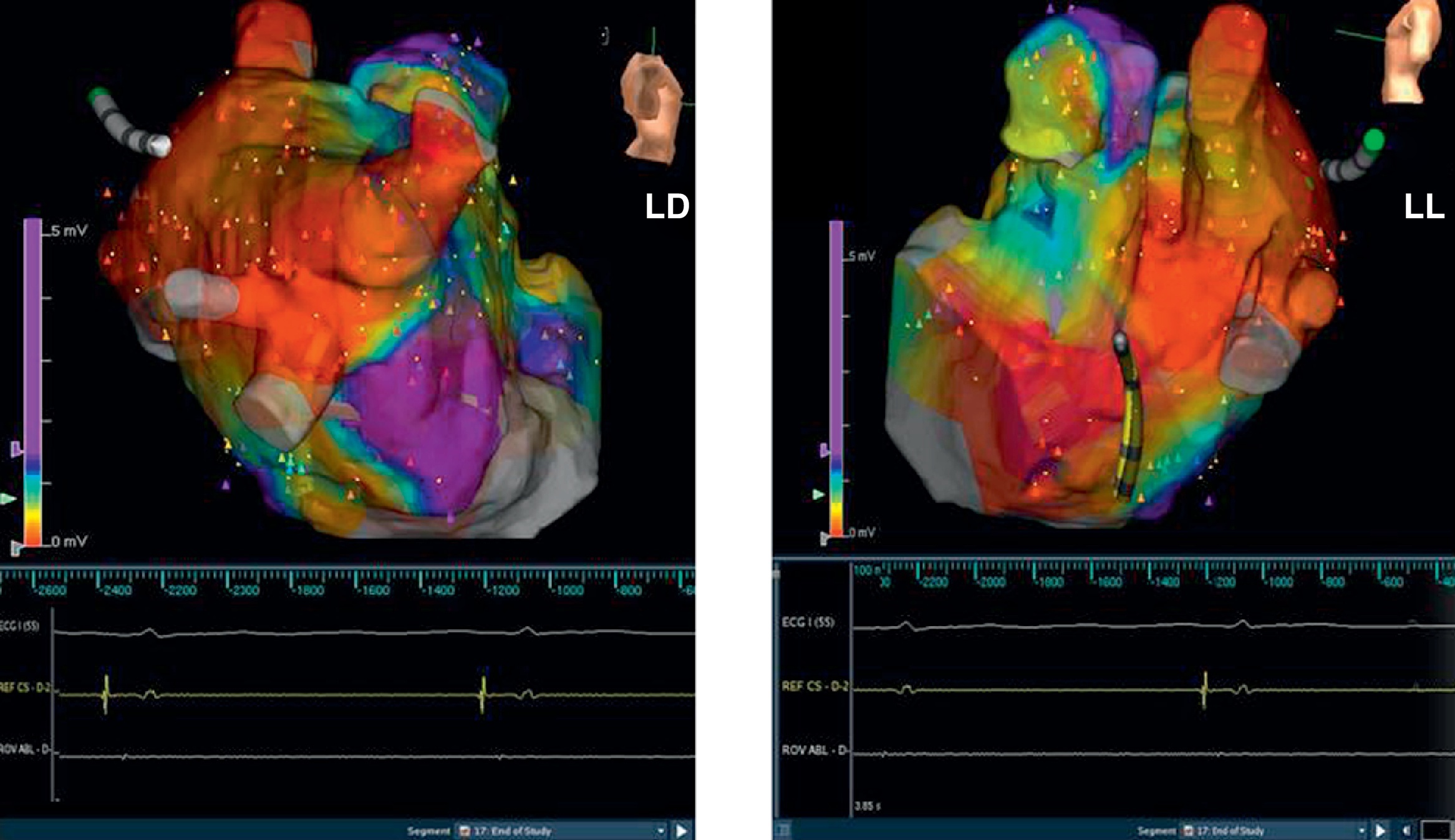
Task: Open the LL Segment dropdown arrow
Action: [x=1361, y=831]
